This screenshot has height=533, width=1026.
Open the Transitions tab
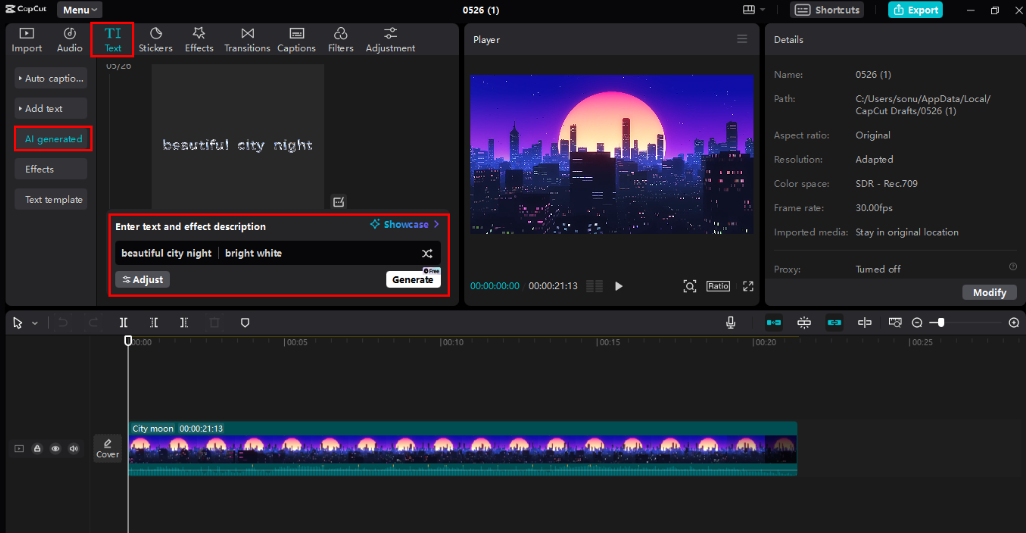247,40
